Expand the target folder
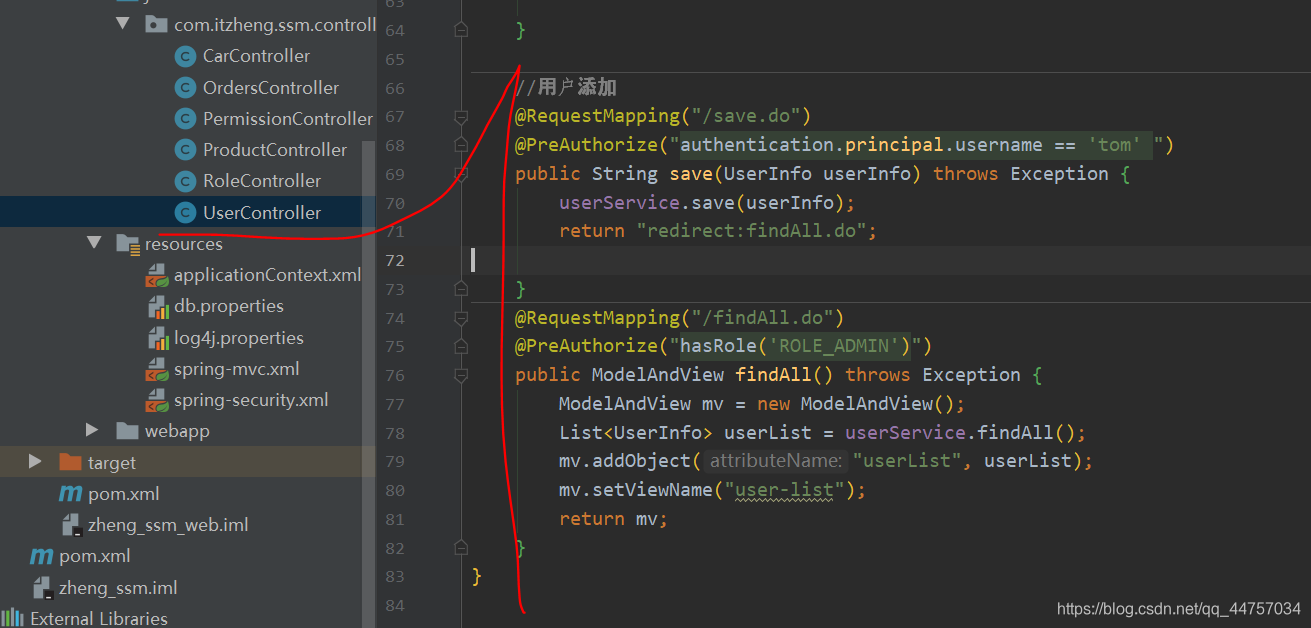 pyautogui.click(x=36, y=462)
